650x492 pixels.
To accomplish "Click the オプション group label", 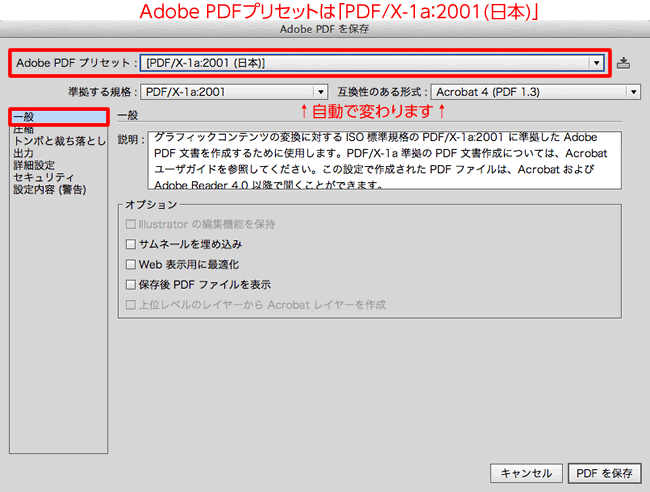I will click(151, 205).
